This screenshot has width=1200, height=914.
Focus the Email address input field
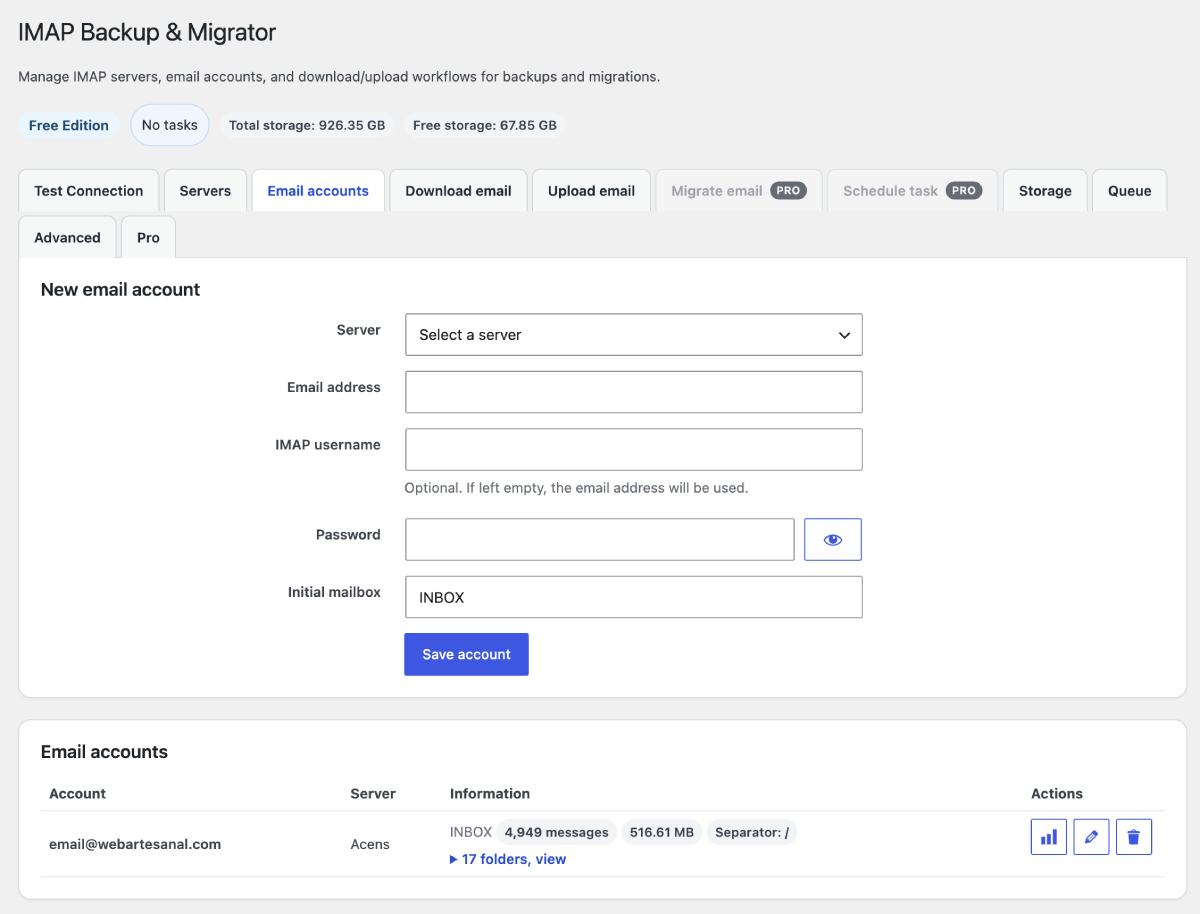tap(634, 392)
